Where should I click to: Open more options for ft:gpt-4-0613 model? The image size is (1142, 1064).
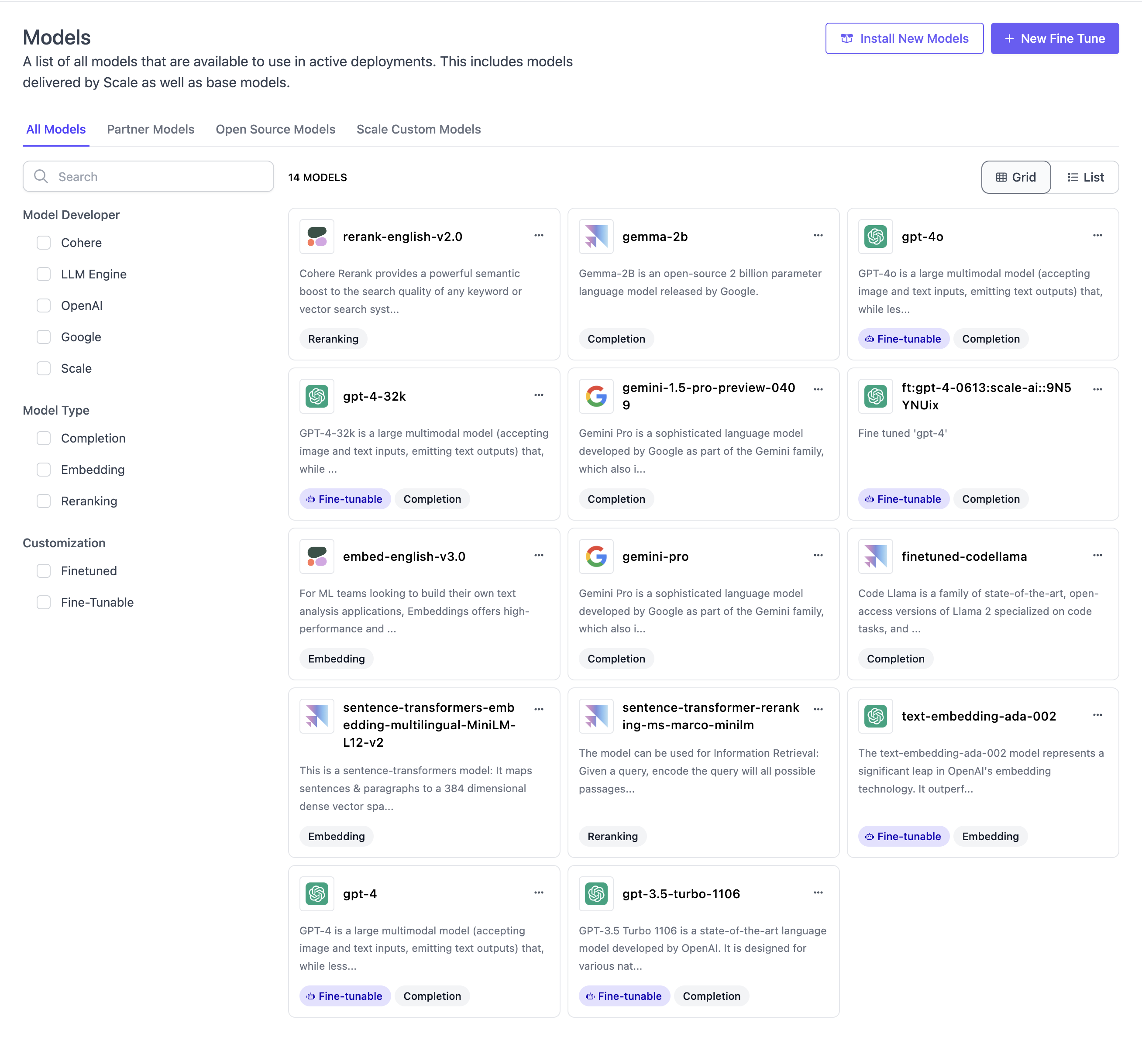[1097, 389]
